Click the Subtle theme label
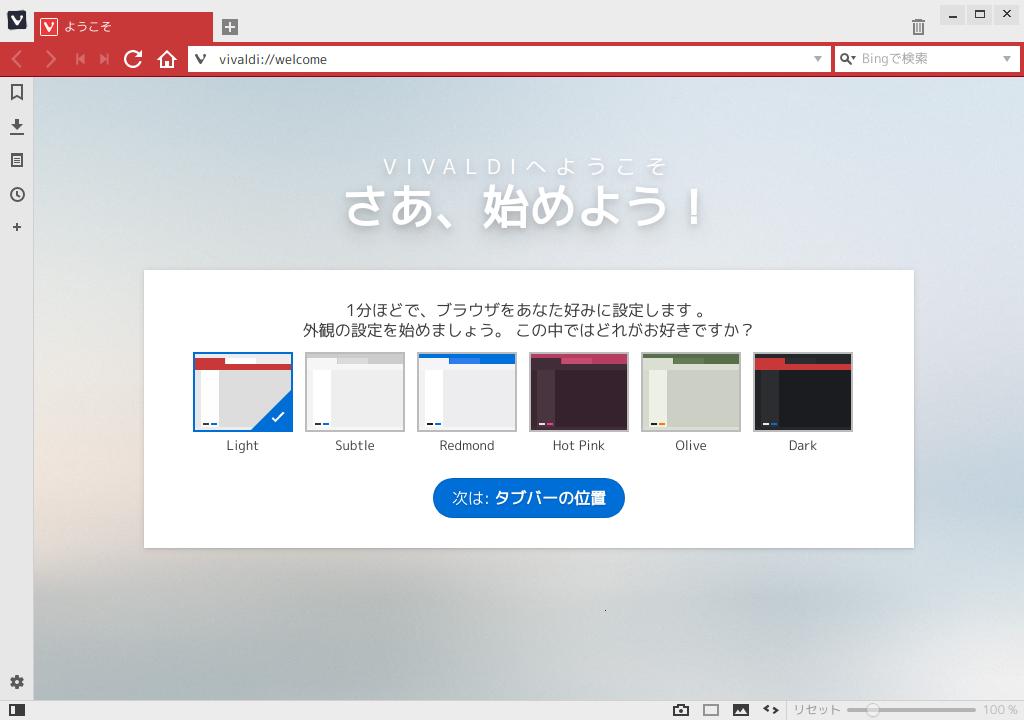The width and height of the screenshot is (1024, 720). (x=355, y=446)
